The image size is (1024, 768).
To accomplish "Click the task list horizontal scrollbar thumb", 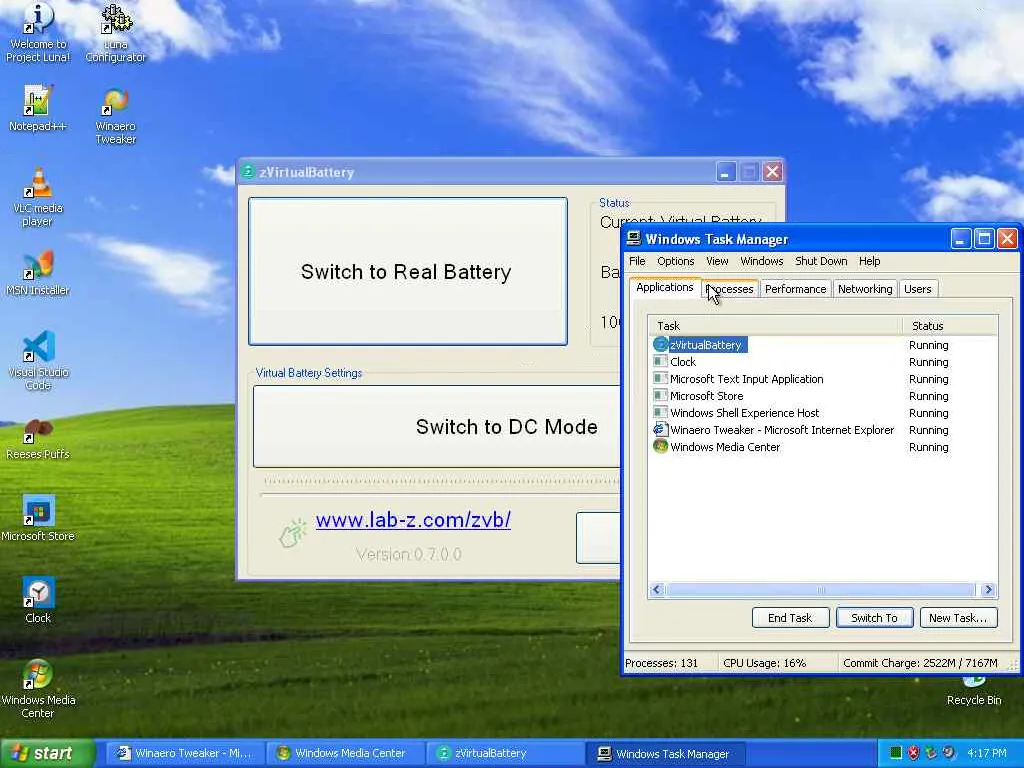I will point(820,590).
